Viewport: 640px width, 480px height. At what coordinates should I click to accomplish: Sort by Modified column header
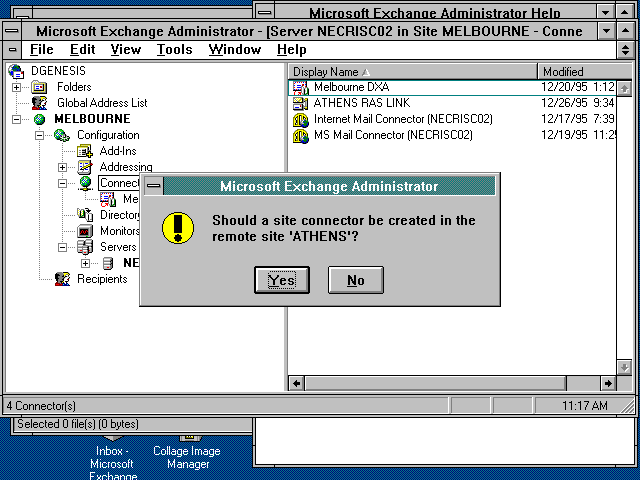pos(584,72)
